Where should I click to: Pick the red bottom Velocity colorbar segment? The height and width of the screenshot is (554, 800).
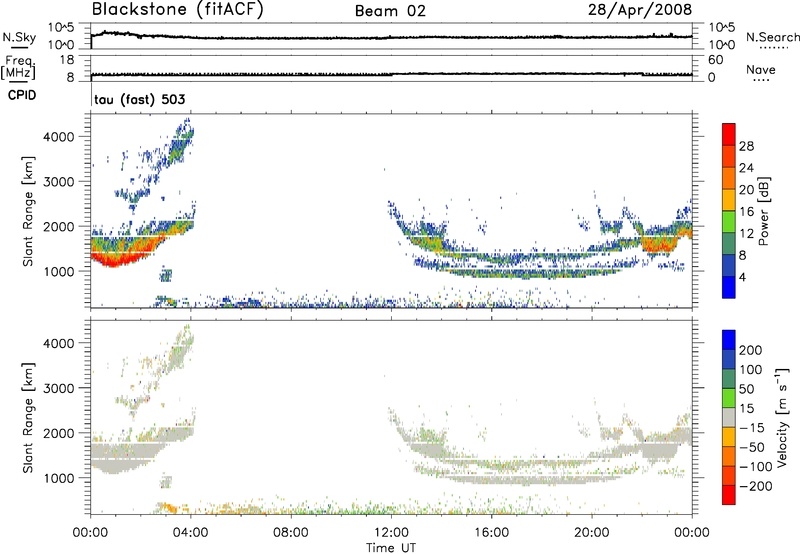pyautogui.click(x=729, y=495)
